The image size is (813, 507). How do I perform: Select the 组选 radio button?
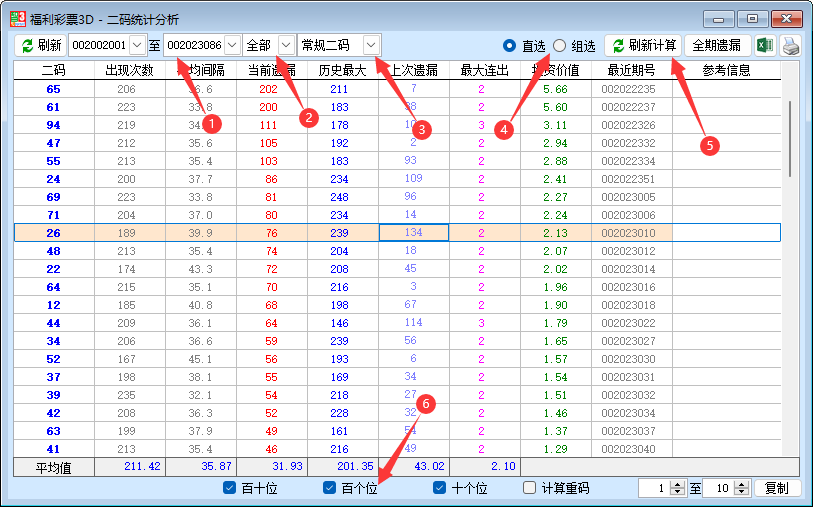pyautogui.click(x=559, y=45)
